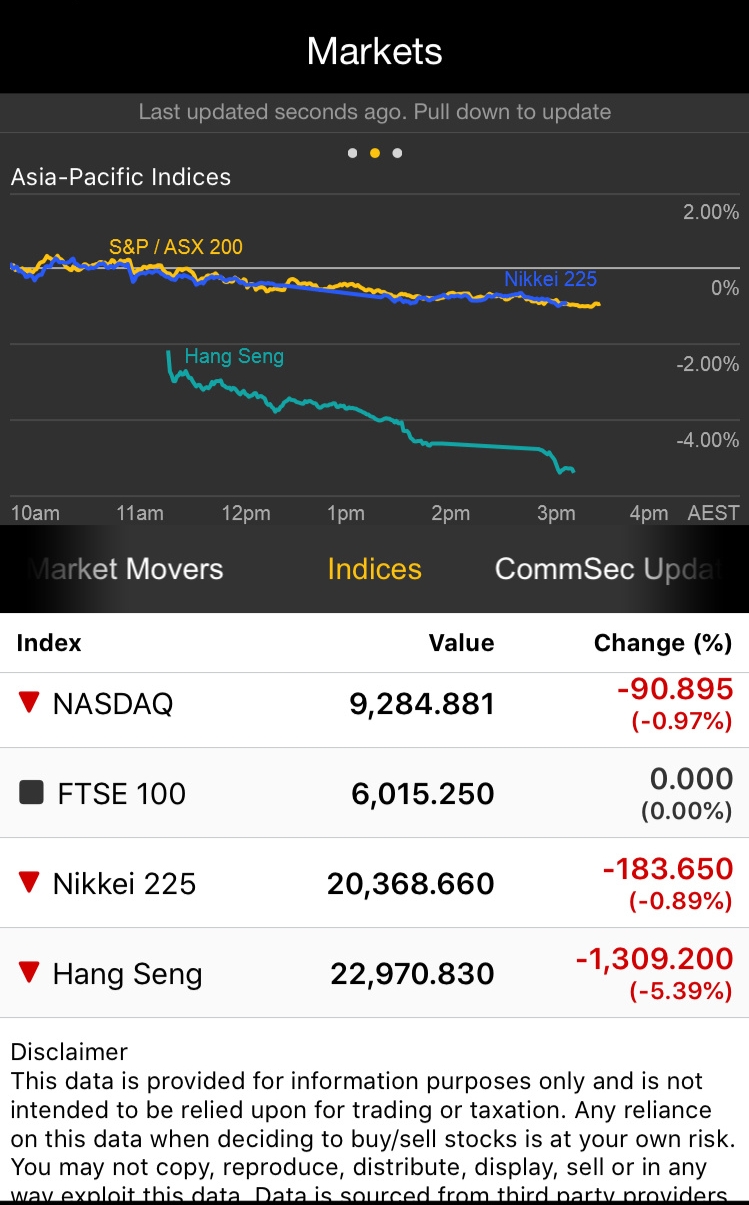Tap the Hang Seng -1,309.200 change value

coord(654,960)
